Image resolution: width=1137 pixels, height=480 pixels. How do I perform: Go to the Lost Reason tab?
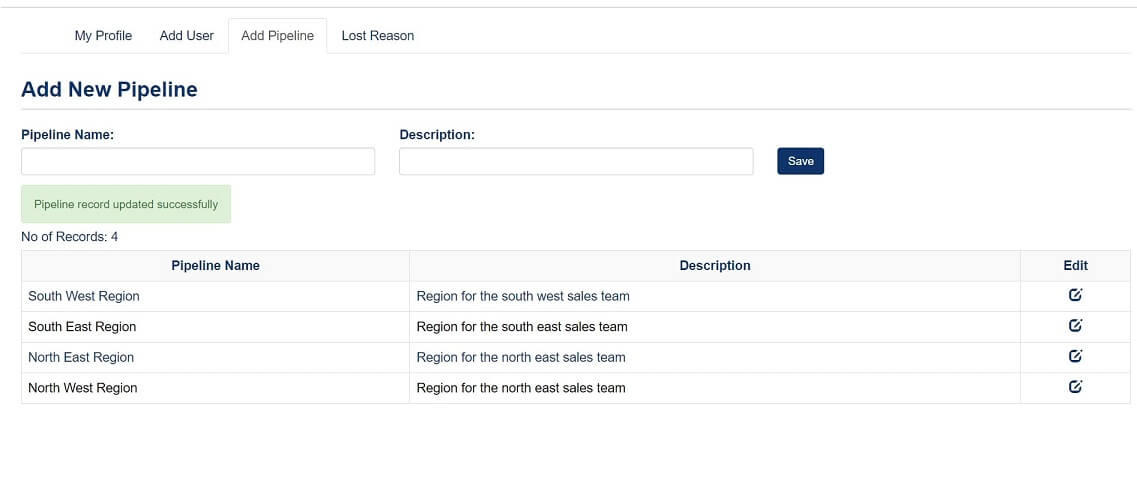point(377,35)
